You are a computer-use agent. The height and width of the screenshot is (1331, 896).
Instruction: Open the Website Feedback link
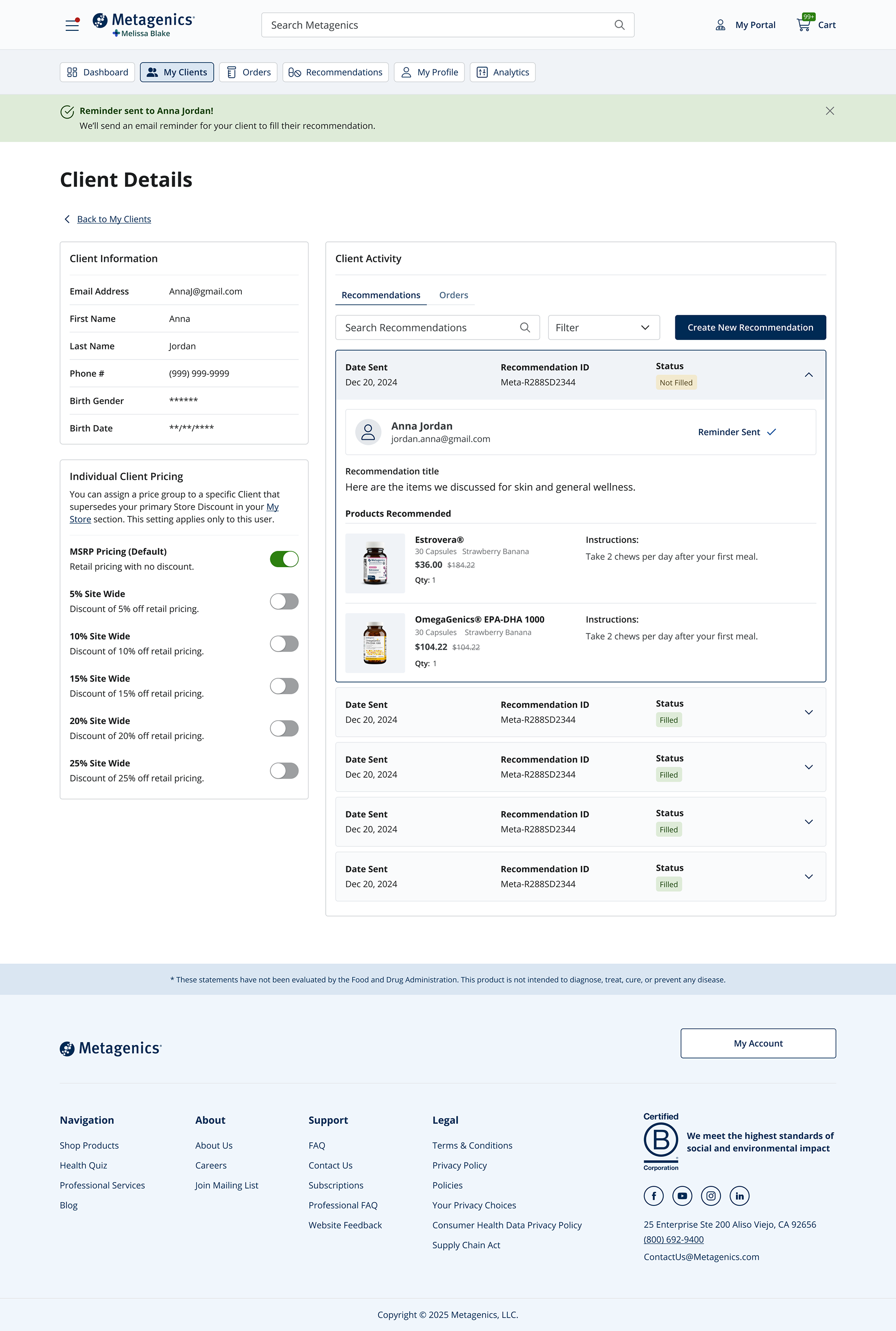[x=345, y=1225]
